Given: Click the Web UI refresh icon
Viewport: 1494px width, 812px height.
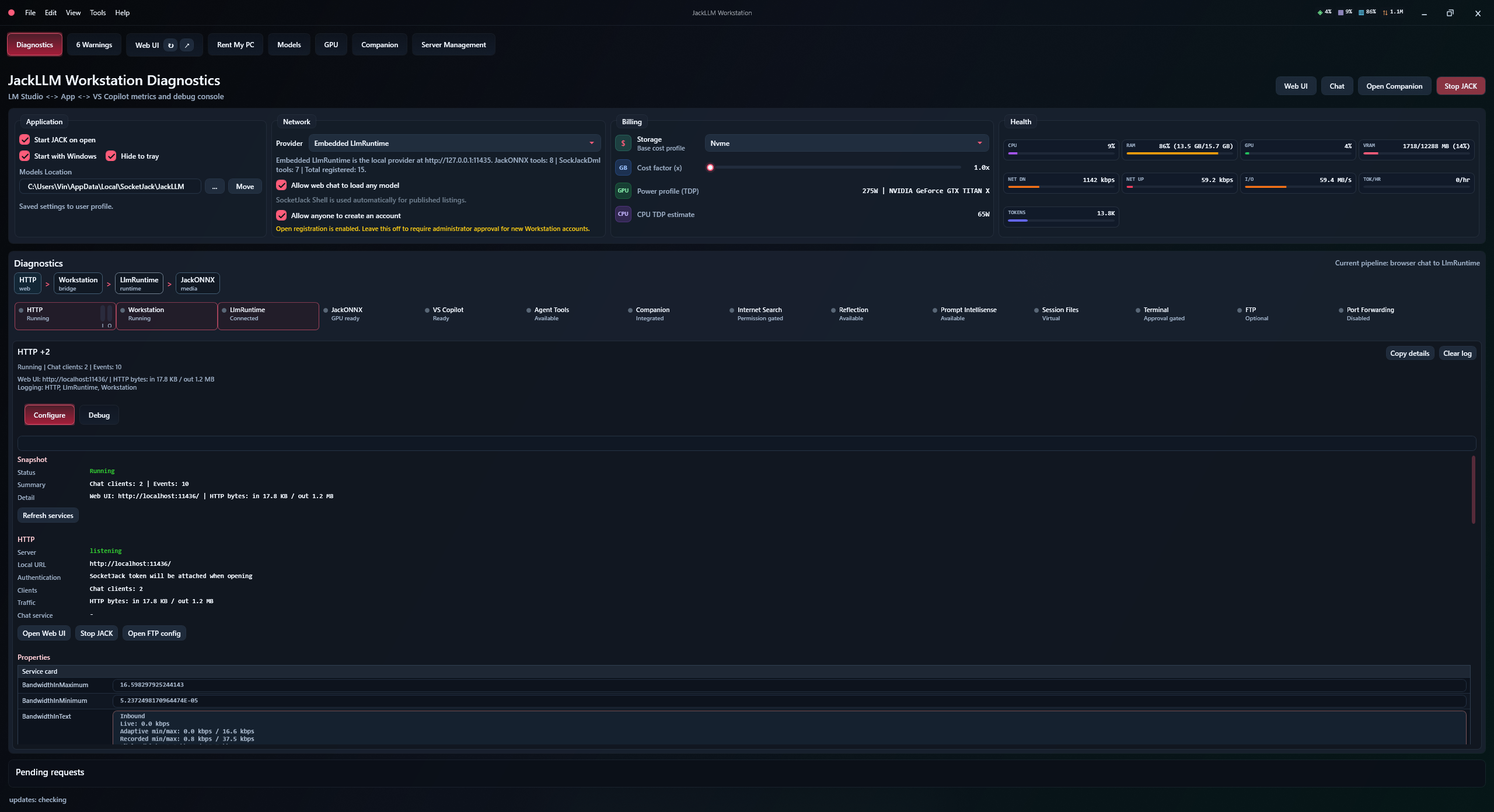Looking at the screenshot, I should [170, 45].
